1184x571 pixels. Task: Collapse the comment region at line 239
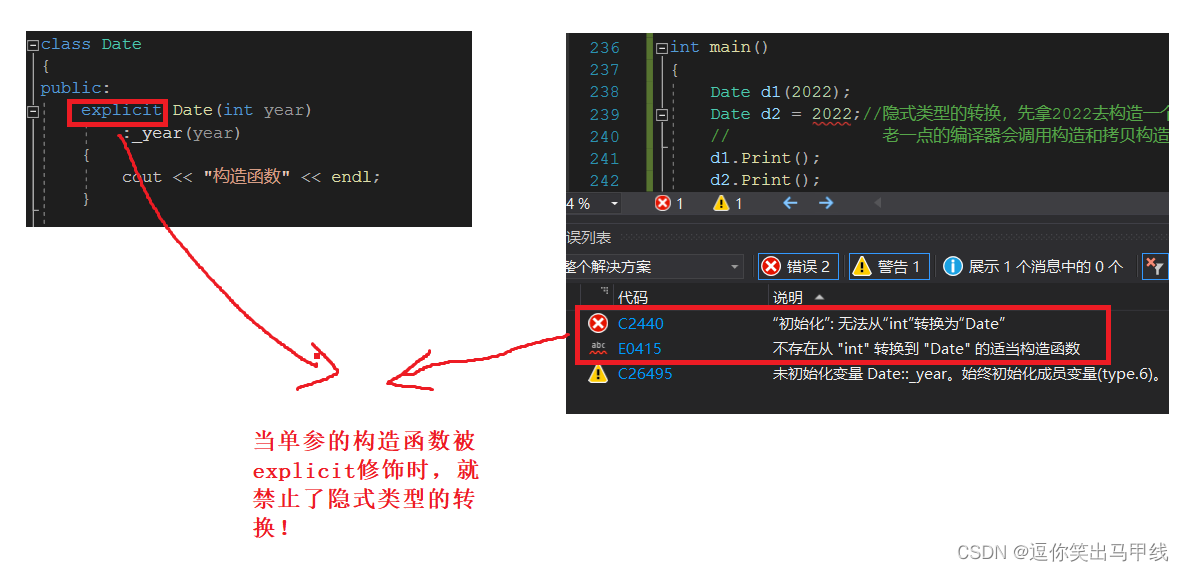662,115
